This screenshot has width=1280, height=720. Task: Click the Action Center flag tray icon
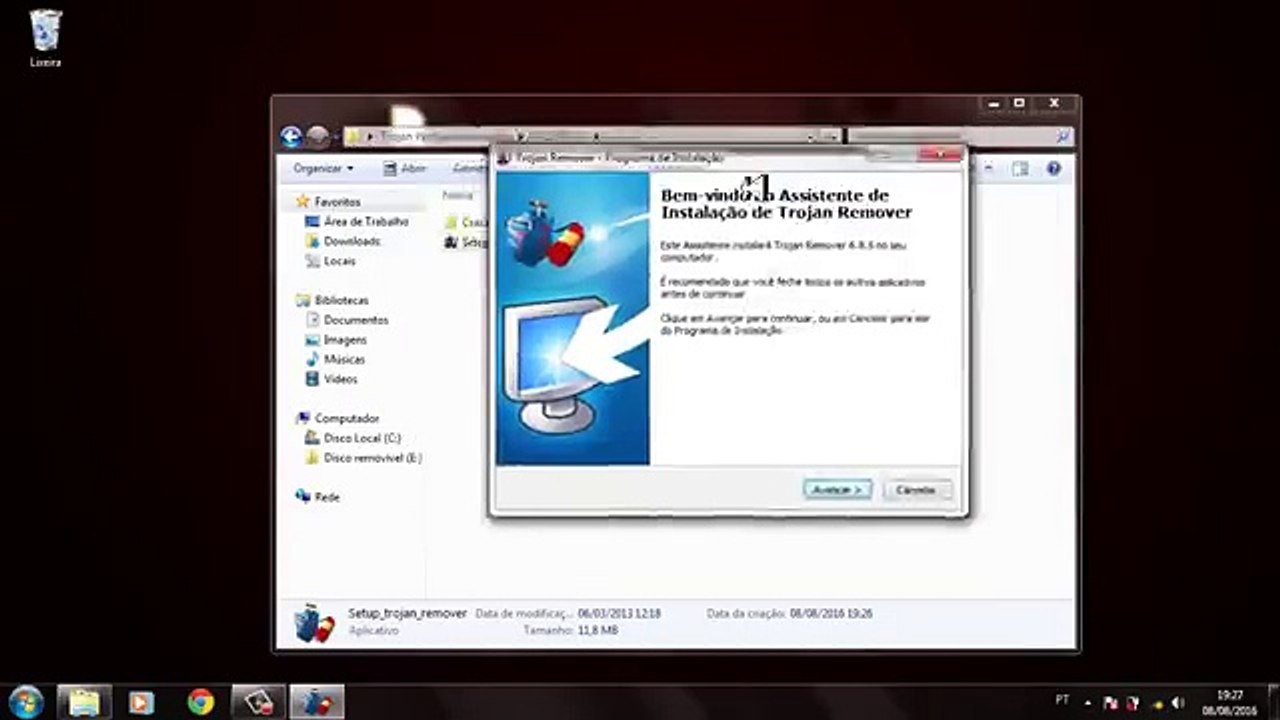point(1111,703)
